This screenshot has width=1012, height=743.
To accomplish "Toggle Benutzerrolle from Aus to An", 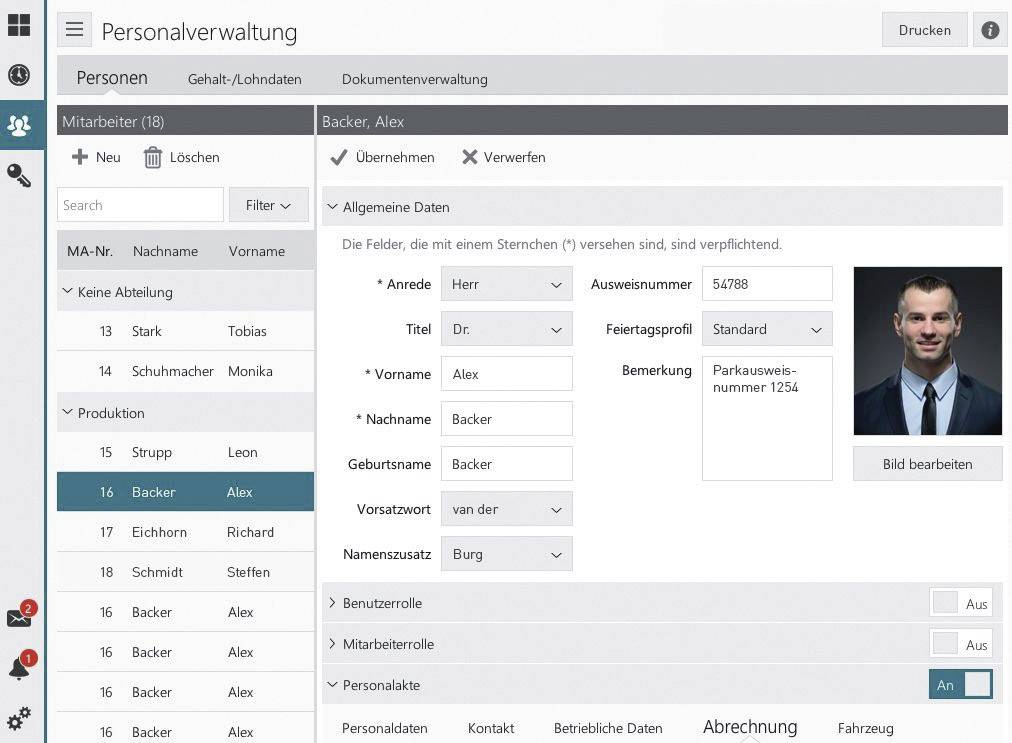I will pos(961,603).
